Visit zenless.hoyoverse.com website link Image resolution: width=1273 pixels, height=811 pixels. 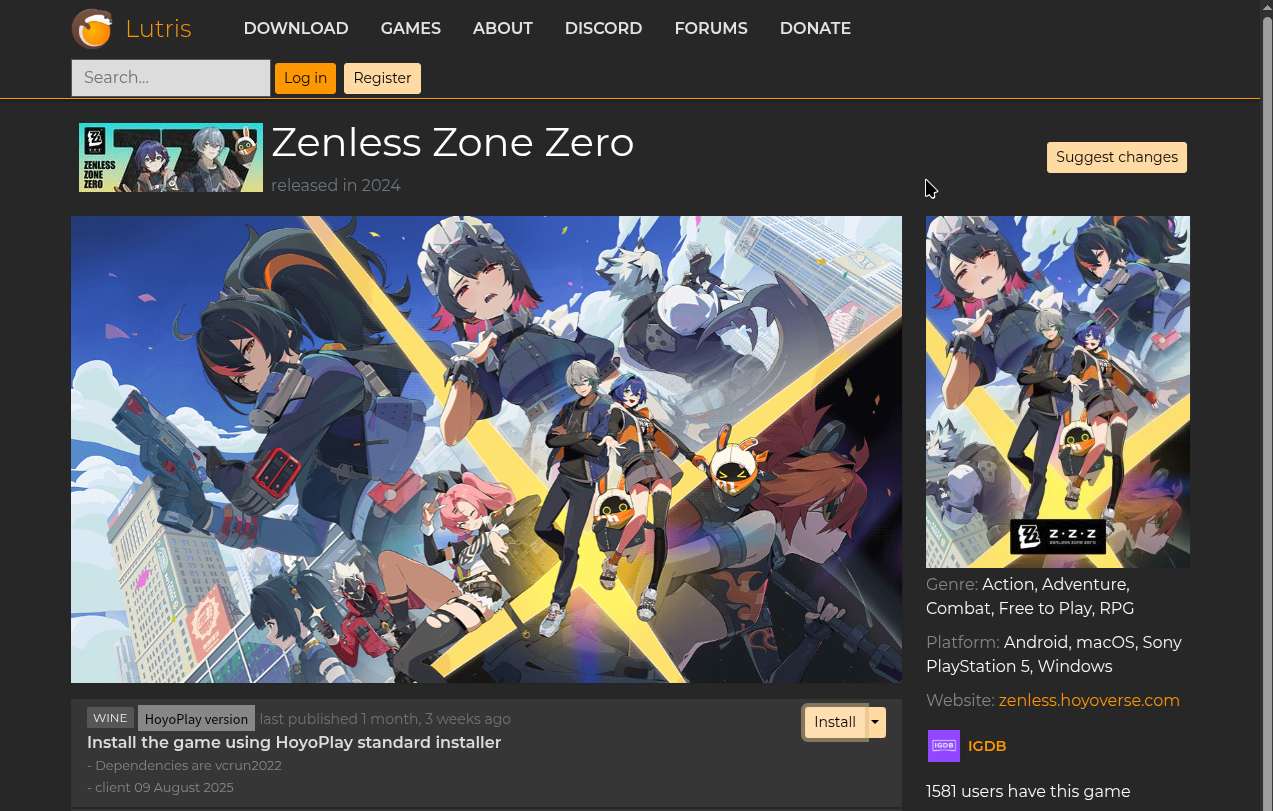pos(1088,700)
